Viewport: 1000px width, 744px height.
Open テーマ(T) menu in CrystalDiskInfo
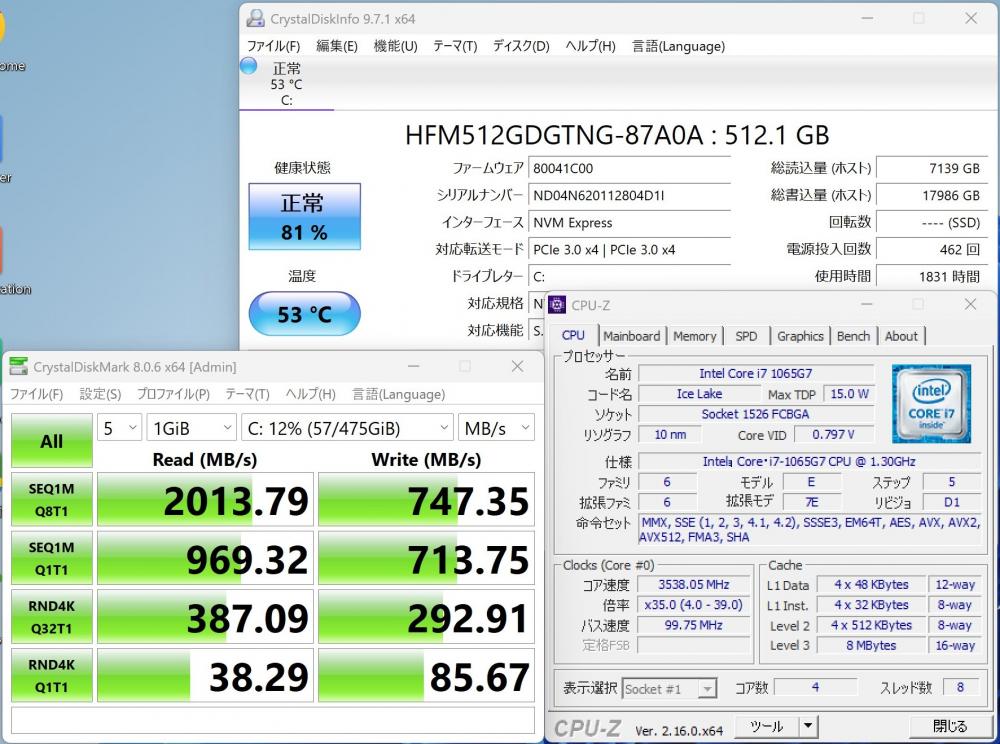455,46
